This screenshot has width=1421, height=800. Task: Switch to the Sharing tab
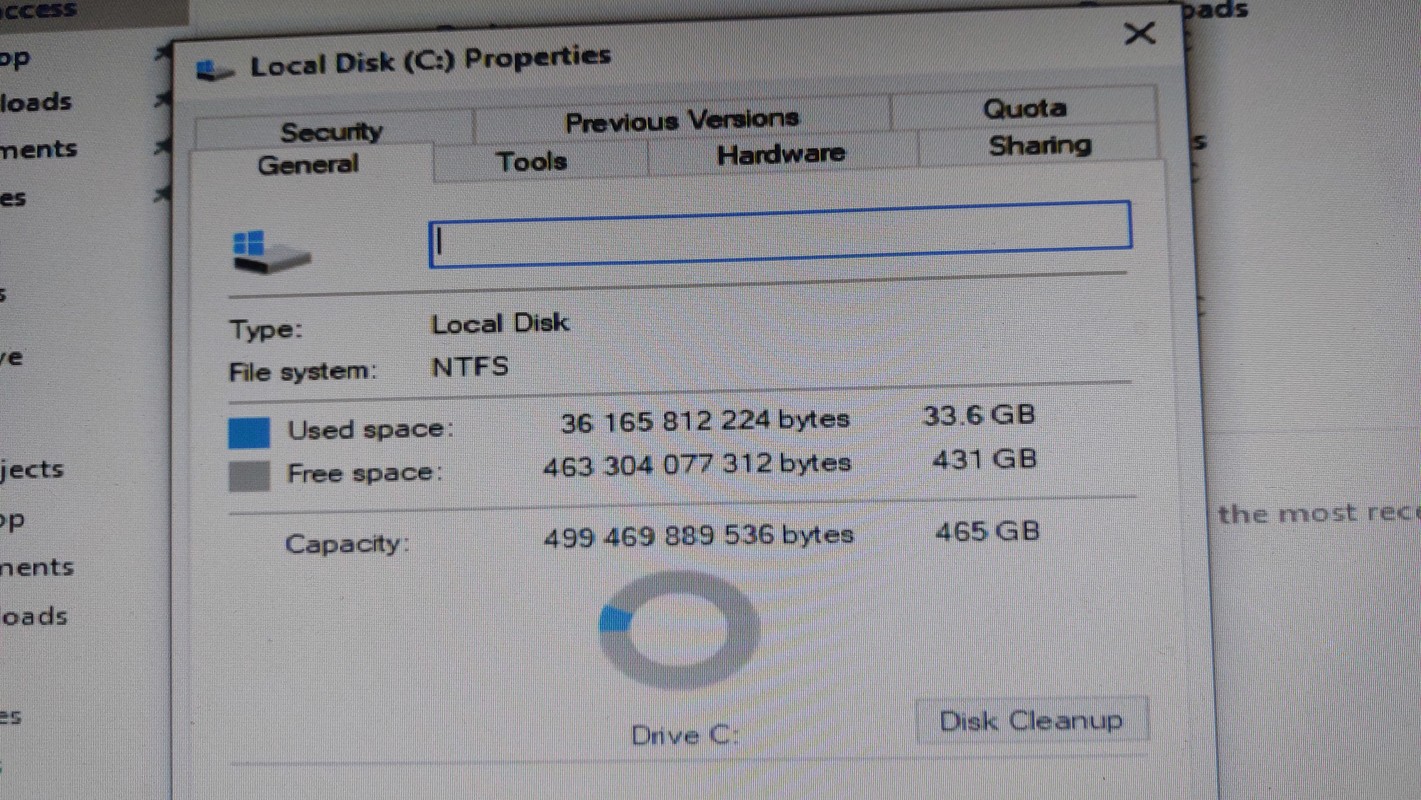[x=1039, y=146]
